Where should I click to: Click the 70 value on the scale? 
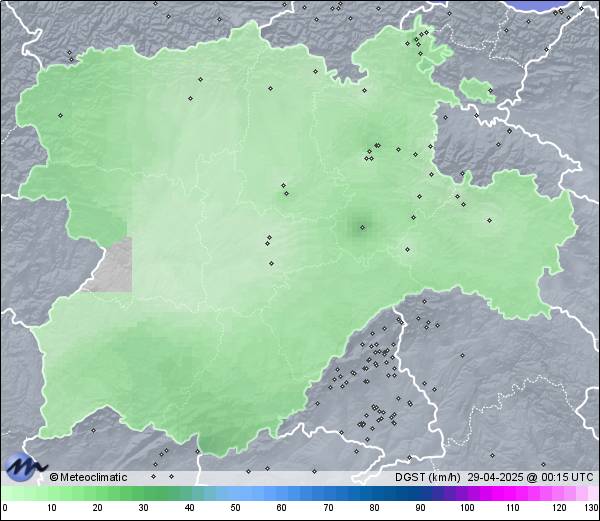coord(328,508)
